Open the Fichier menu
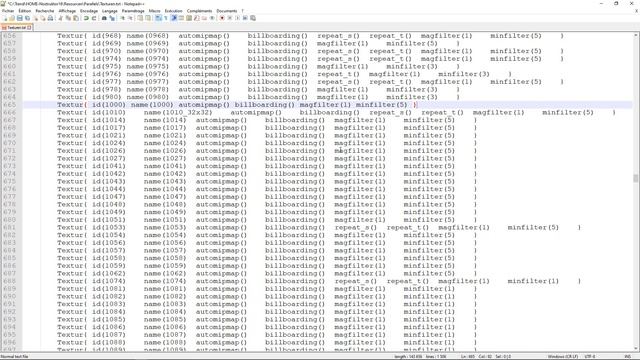This screenshot has height=360, width=640. coord(8,11)
